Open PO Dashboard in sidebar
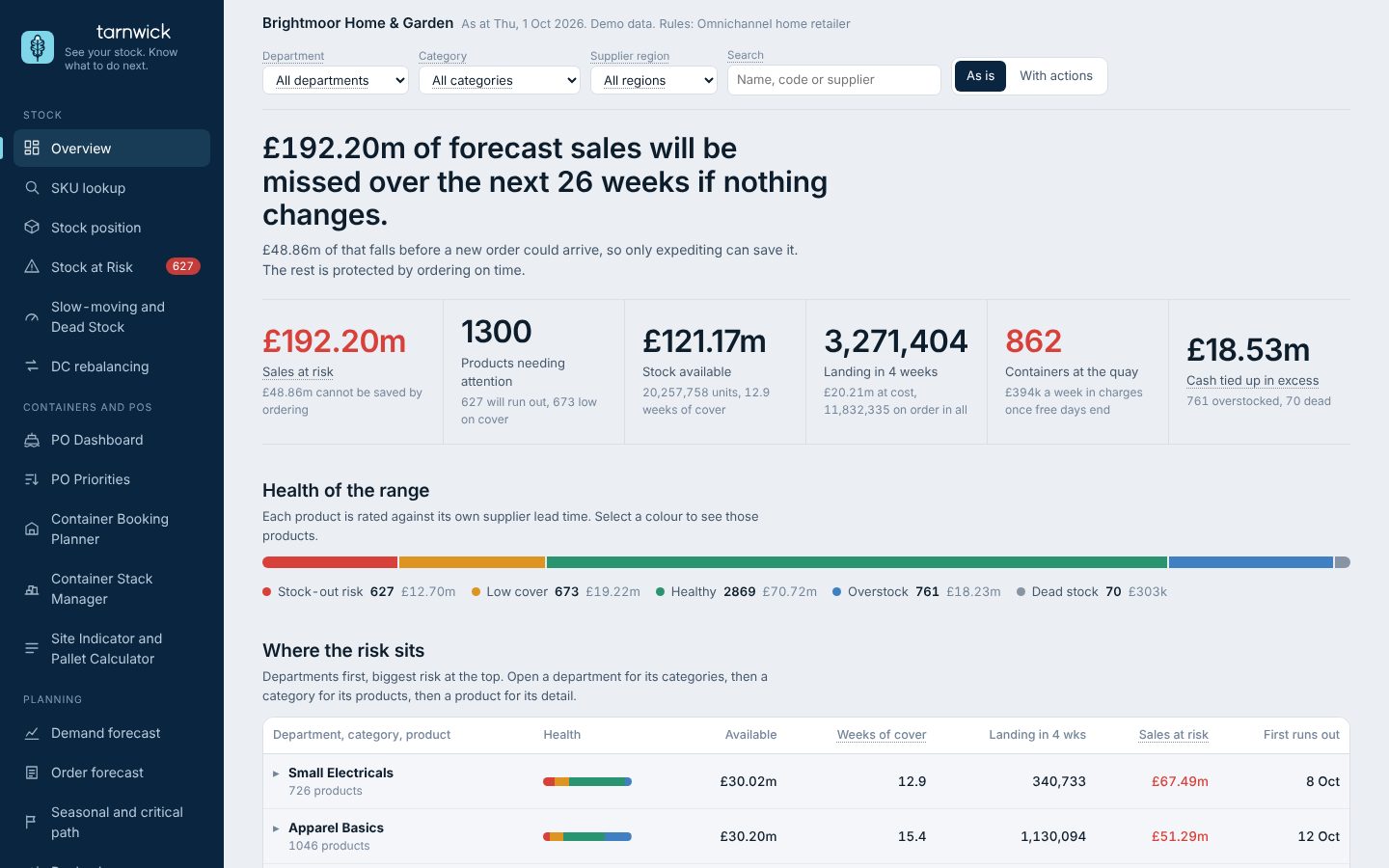This screenshot has width=1389, height=868. point(112,440)
